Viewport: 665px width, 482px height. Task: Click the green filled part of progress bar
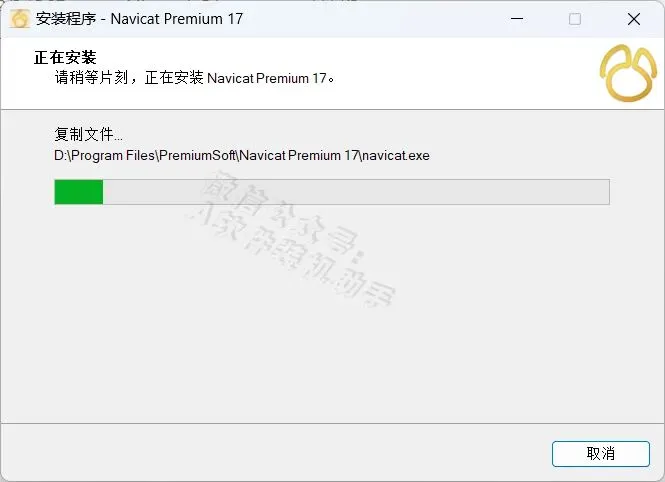point(79,192)
